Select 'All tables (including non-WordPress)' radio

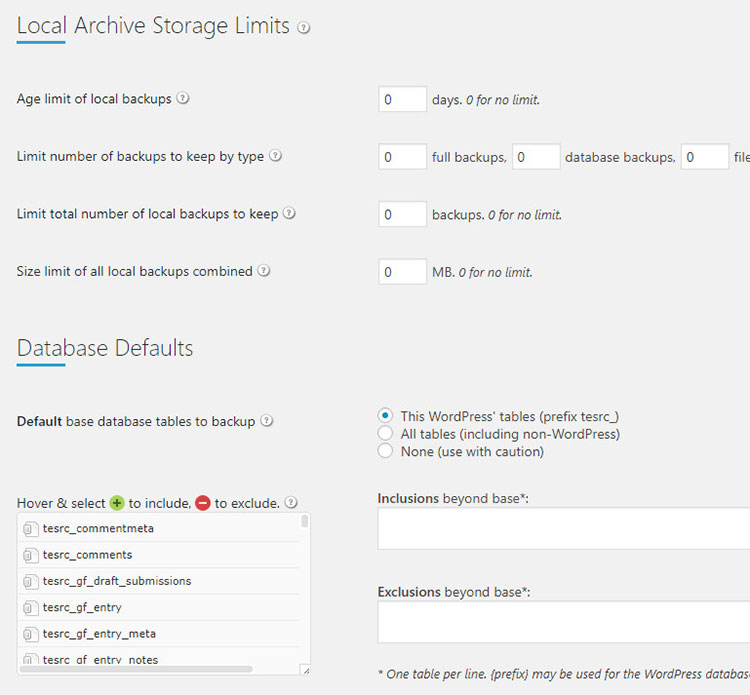(x=386, y=434)
